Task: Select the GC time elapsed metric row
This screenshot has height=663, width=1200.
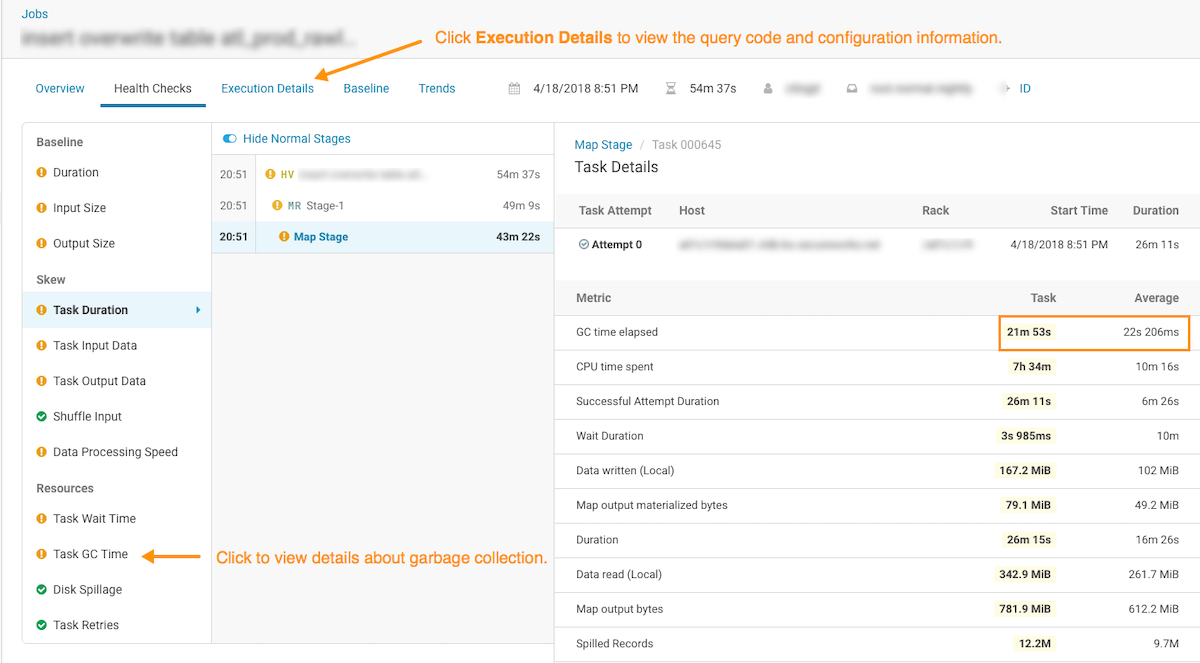Action: coord(617,332)
